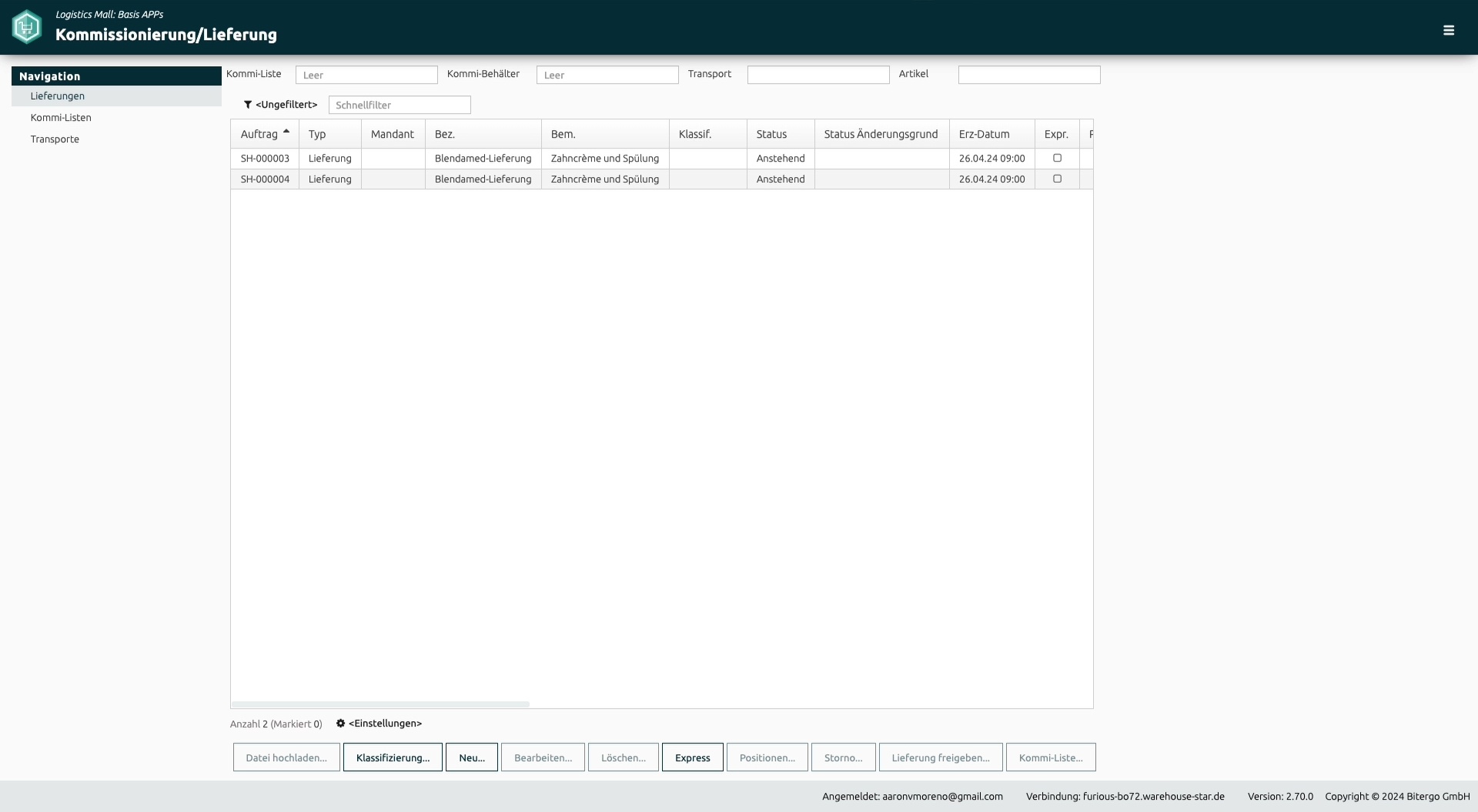Image resolution: width=1478 pixels, height=812 pixels.
Task: Click the Lieferung freigeben button
Action: (941, 757)
